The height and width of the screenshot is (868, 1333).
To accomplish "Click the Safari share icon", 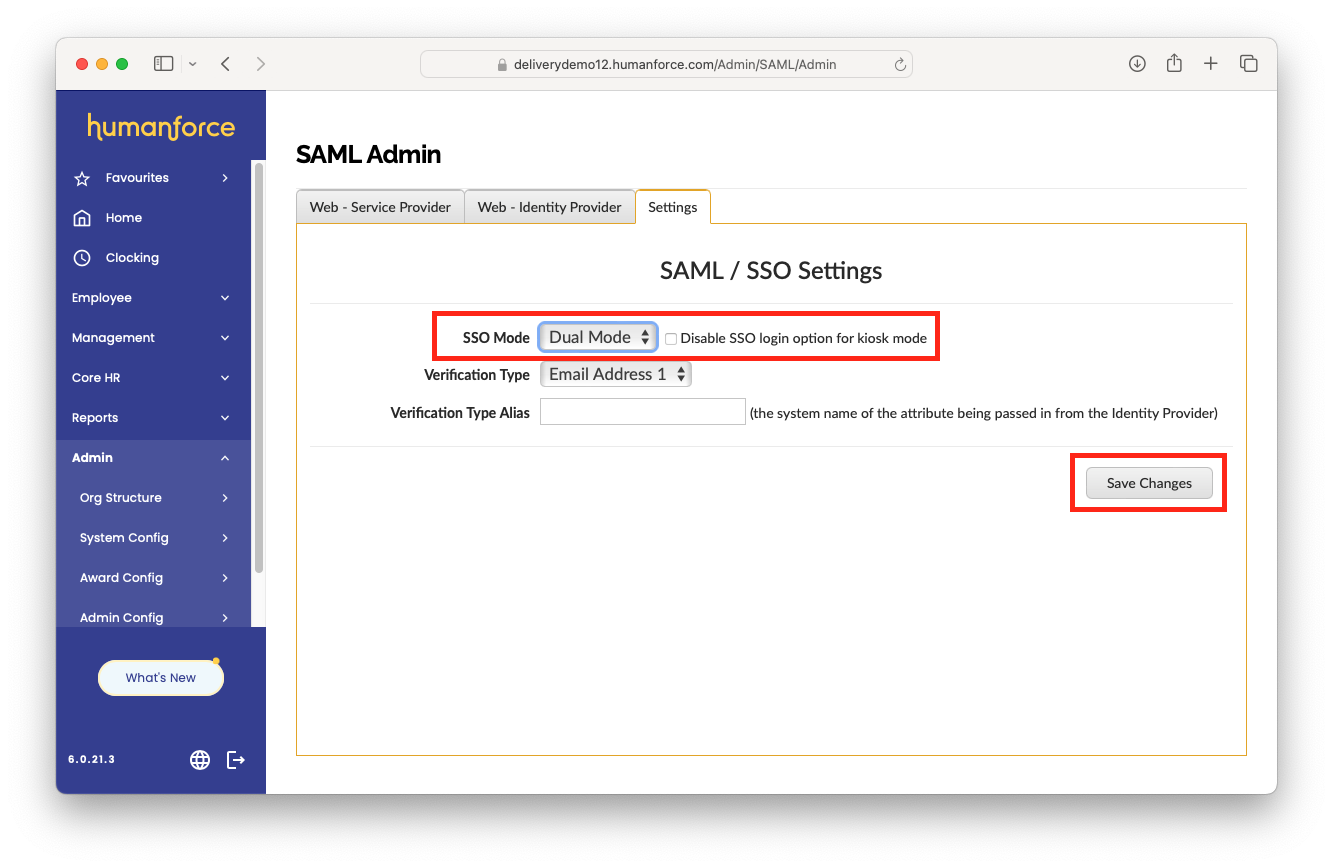I will point(1174,63).
